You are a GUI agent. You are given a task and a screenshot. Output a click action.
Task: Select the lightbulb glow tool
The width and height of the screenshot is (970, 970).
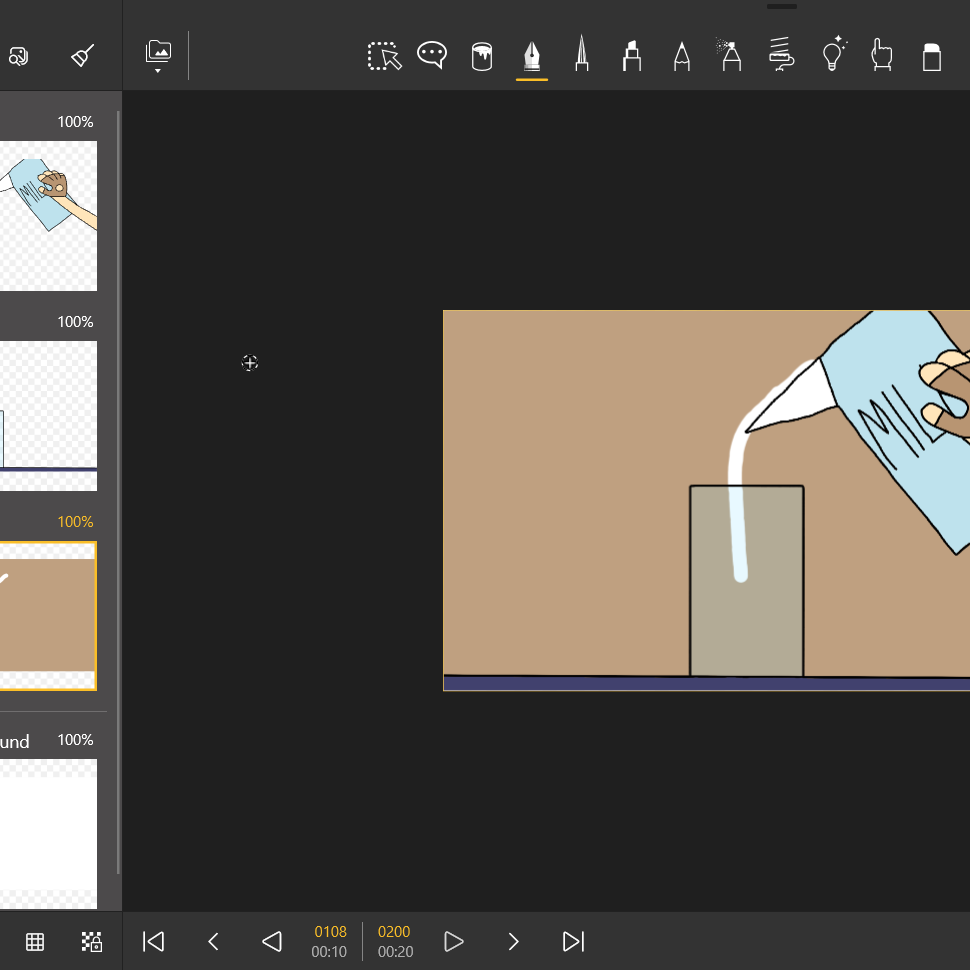tap(833, 55)
